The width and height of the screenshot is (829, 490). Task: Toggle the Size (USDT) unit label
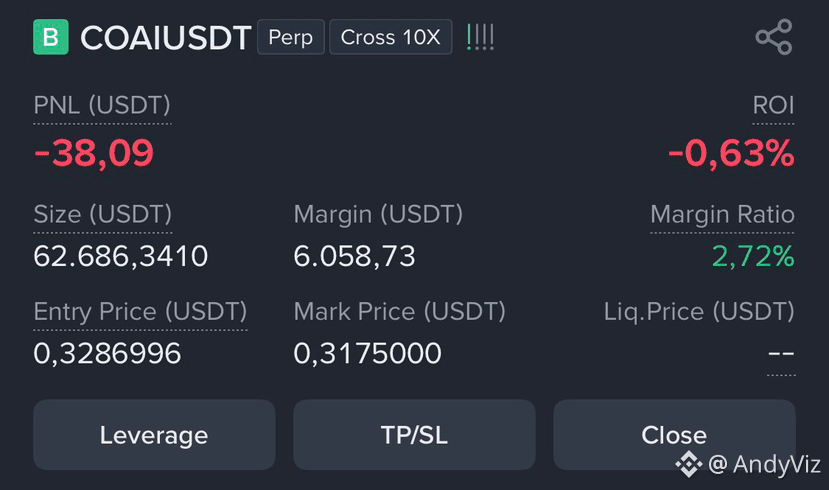(103, 215)
